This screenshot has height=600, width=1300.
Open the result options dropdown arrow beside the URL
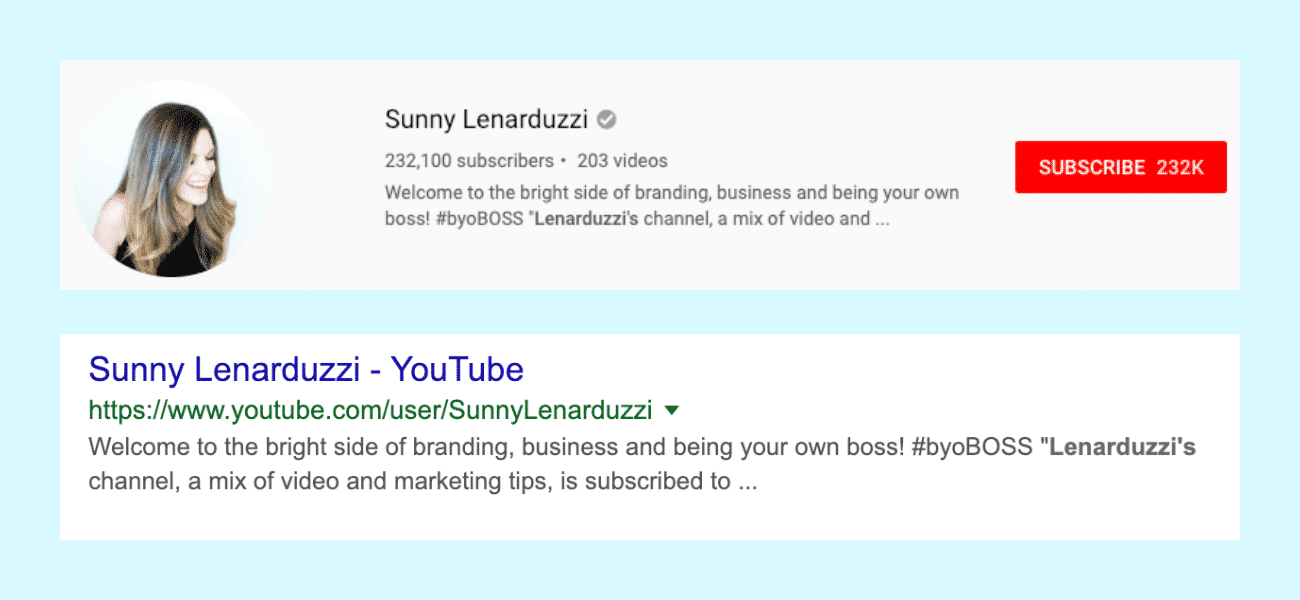(x=672, y=409)
